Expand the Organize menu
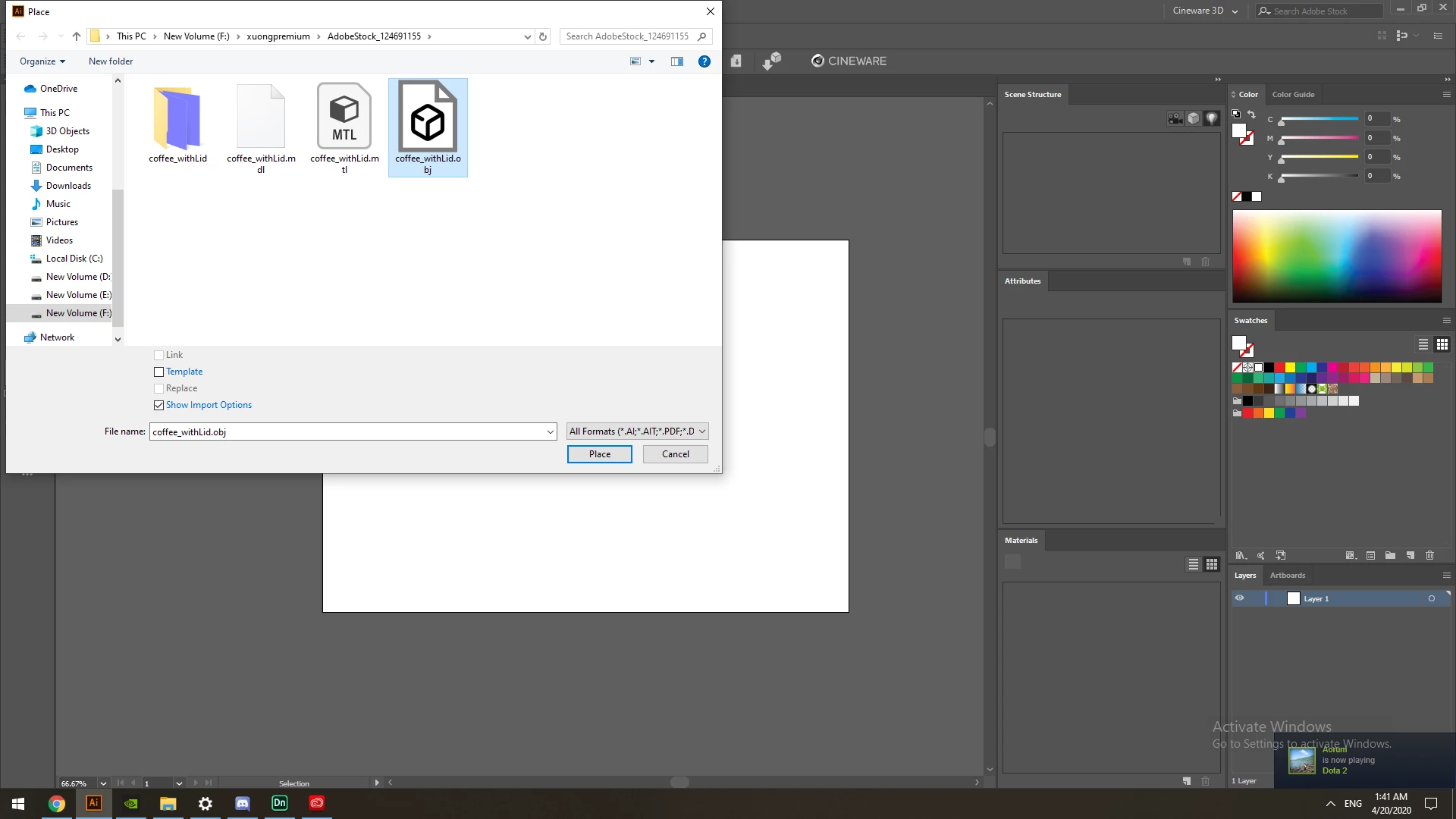Image resolution: width=1456 pixels, height=819 pixels. pyautogui.click(x=42, y=61)
